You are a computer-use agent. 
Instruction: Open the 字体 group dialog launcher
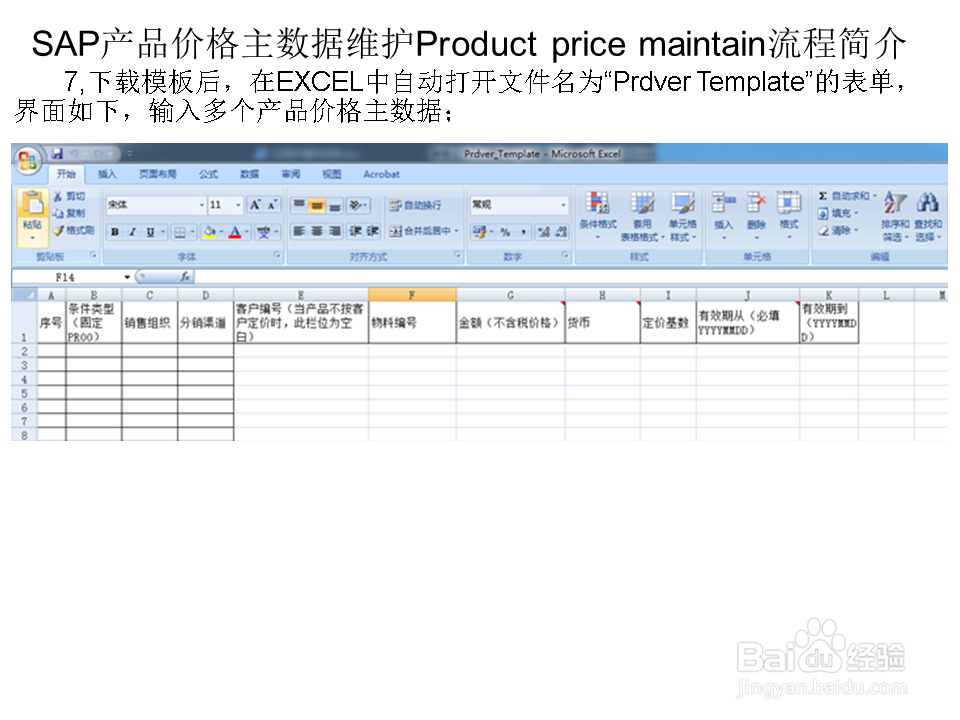277,255
